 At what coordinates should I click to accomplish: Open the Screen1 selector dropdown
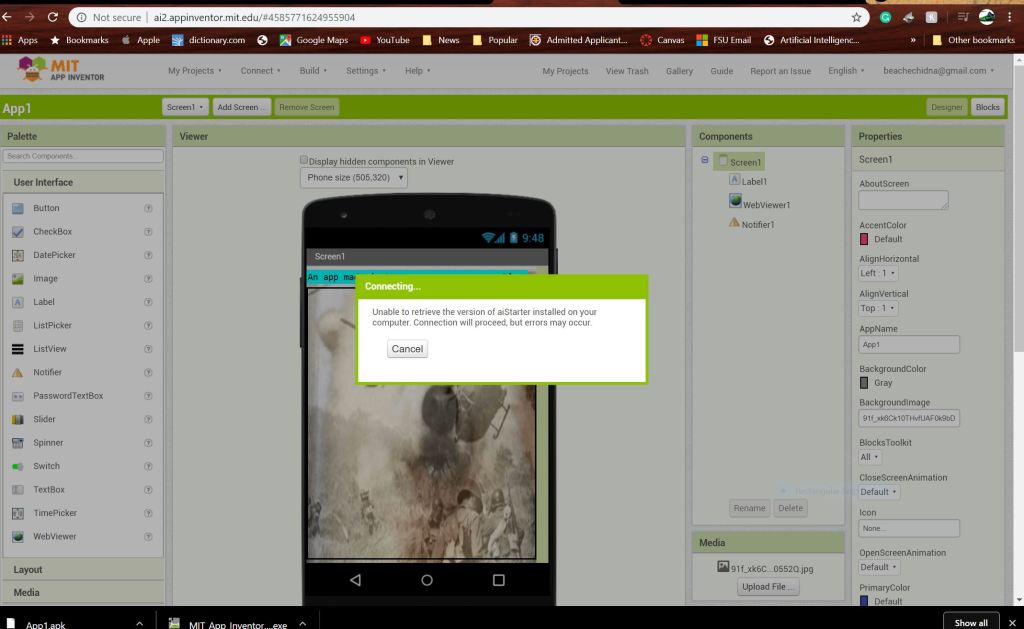point(185,107)
